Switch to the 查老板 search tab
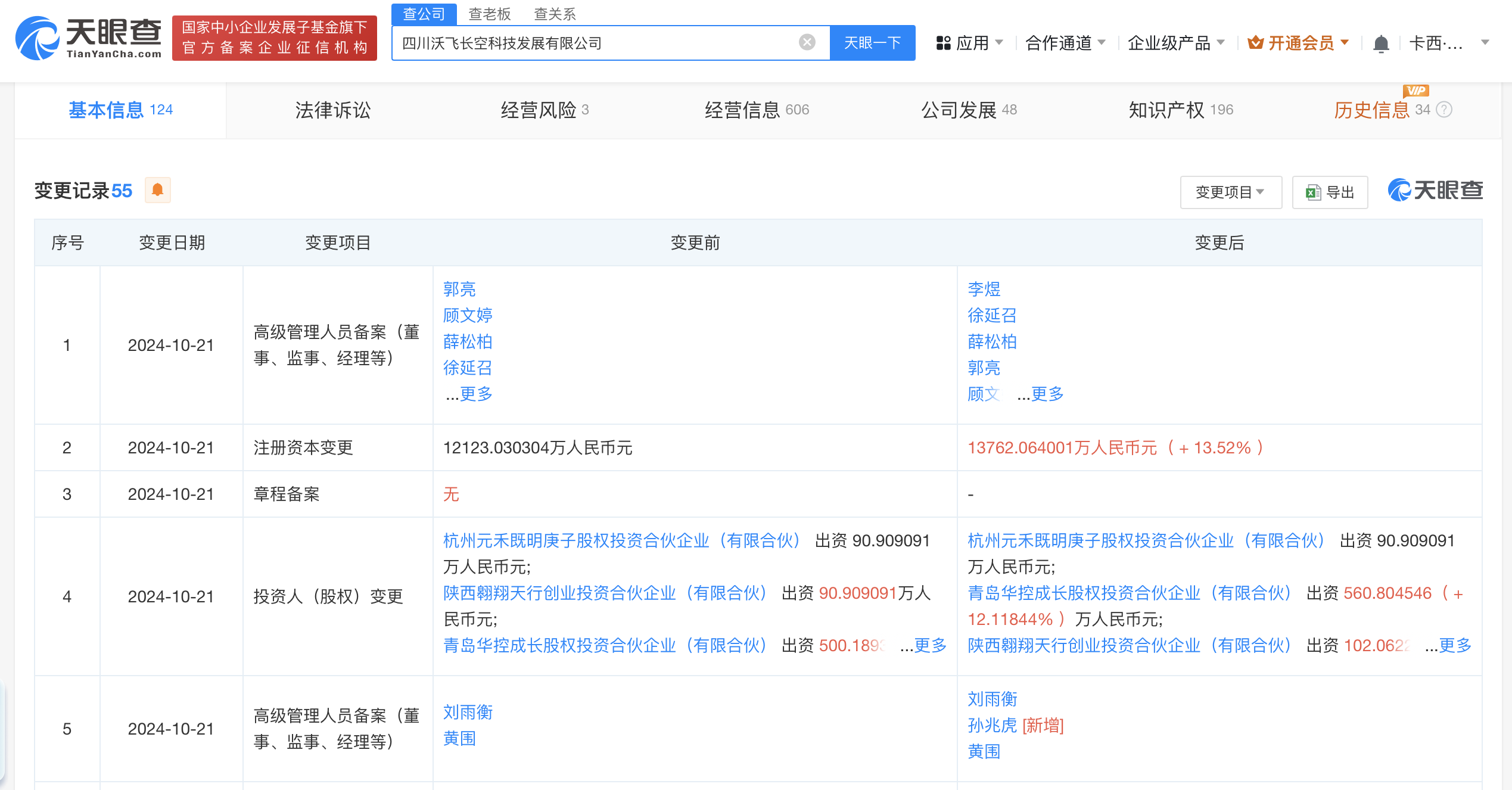The width and height of the screenshot is (1512, 790). pos(489,14)
